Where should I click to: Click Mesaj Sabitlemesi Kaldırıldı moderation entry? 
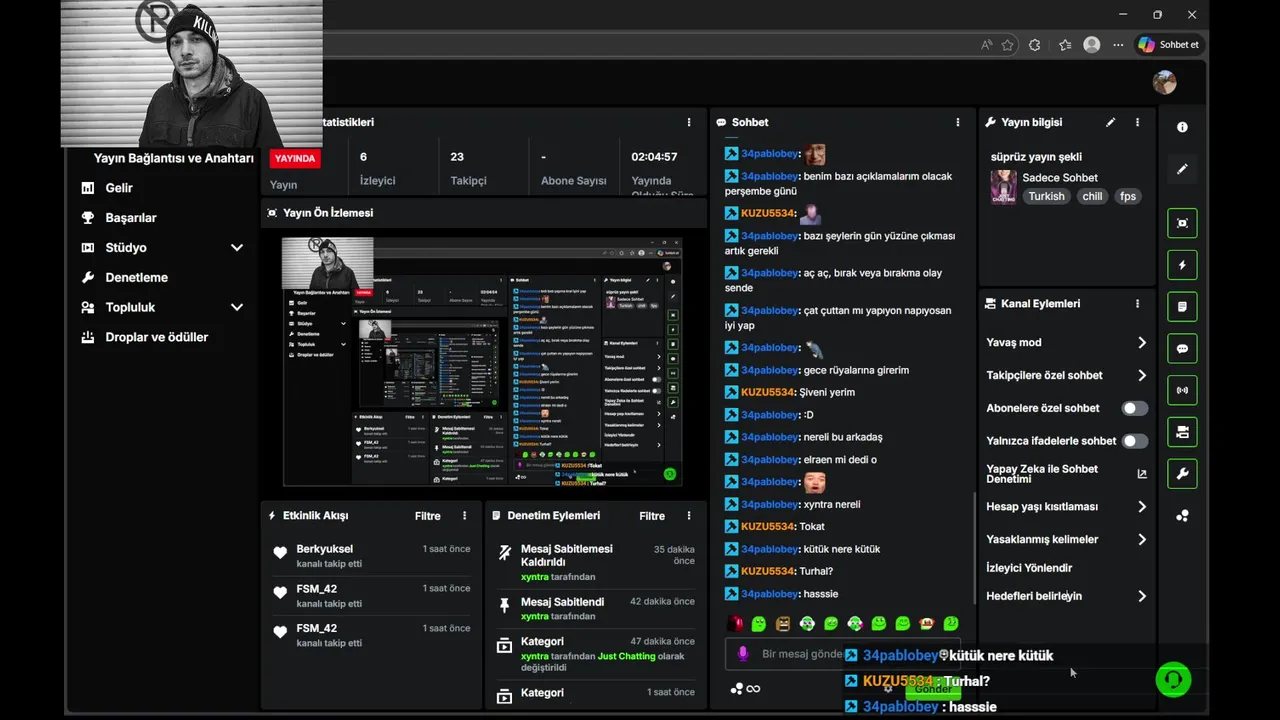pos(596,563)
